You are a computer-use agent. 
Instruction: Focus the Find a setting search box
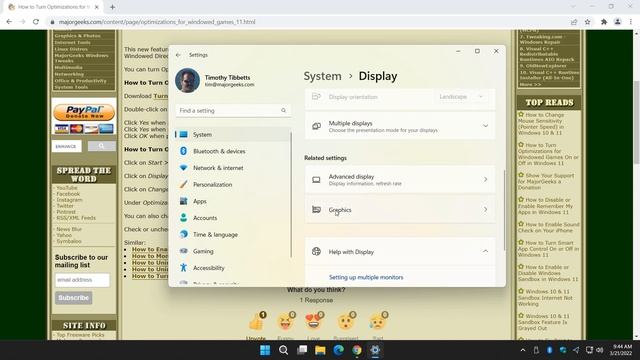pyautogui.click(x=233, y=111)
